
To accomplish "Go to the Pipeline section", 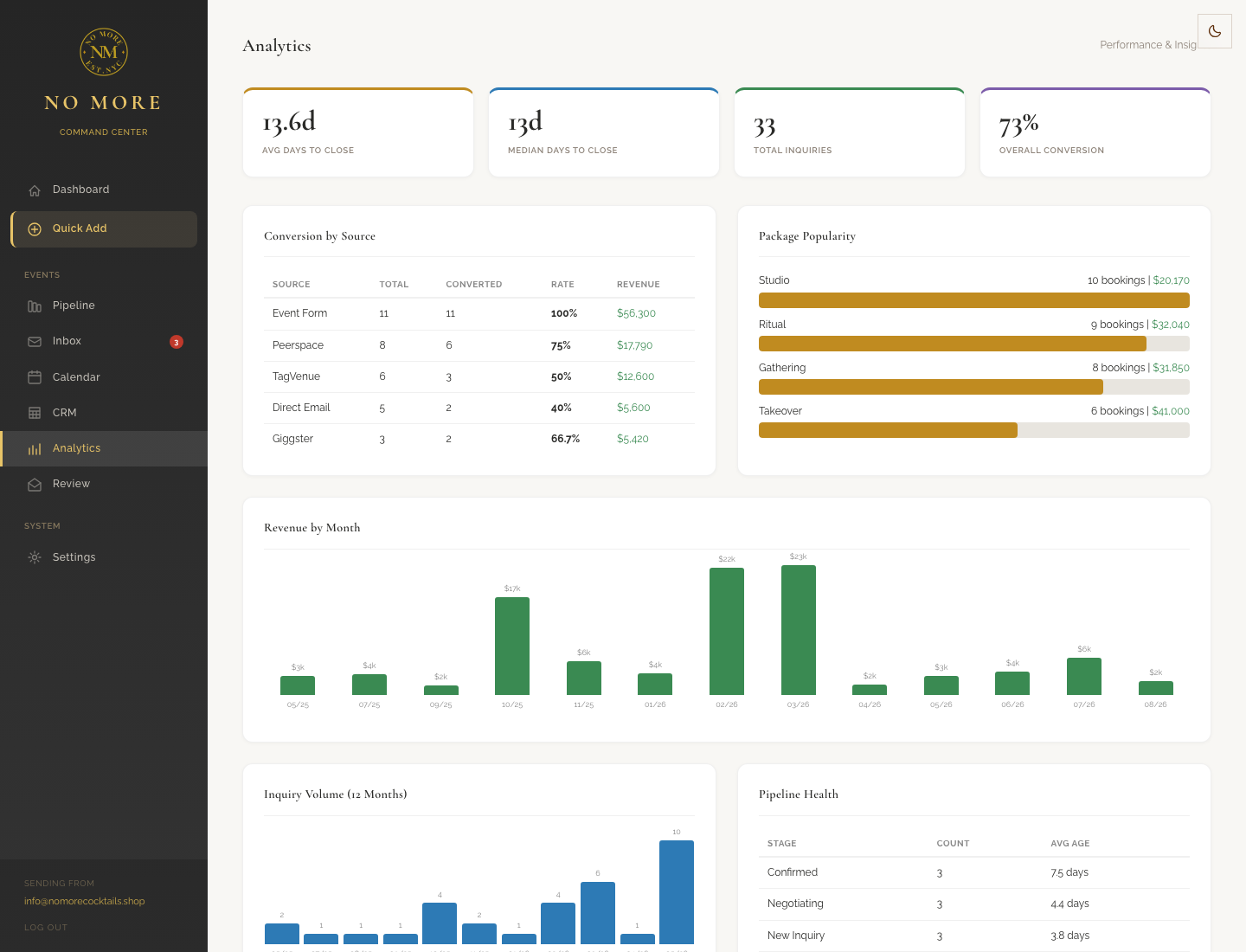I will click(x=104, y=306).
